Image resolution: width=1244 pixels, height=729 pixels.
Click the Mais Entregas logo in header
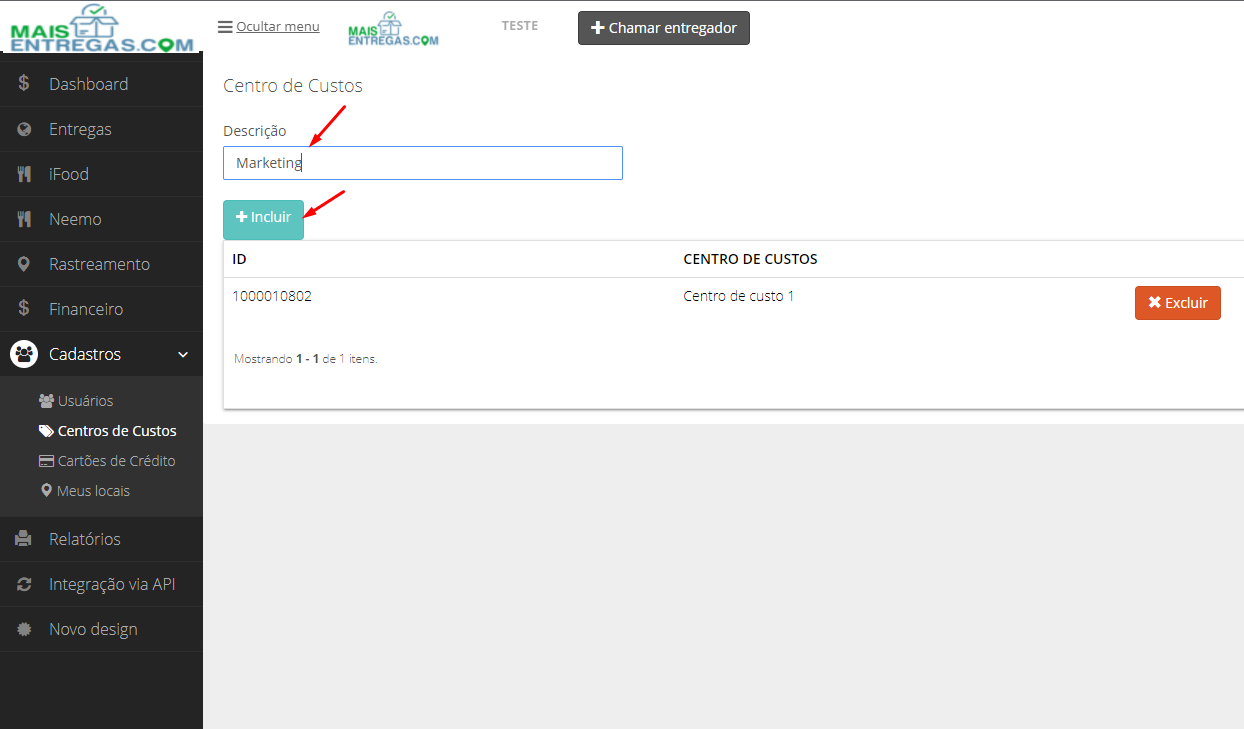(x=393, y=29)
